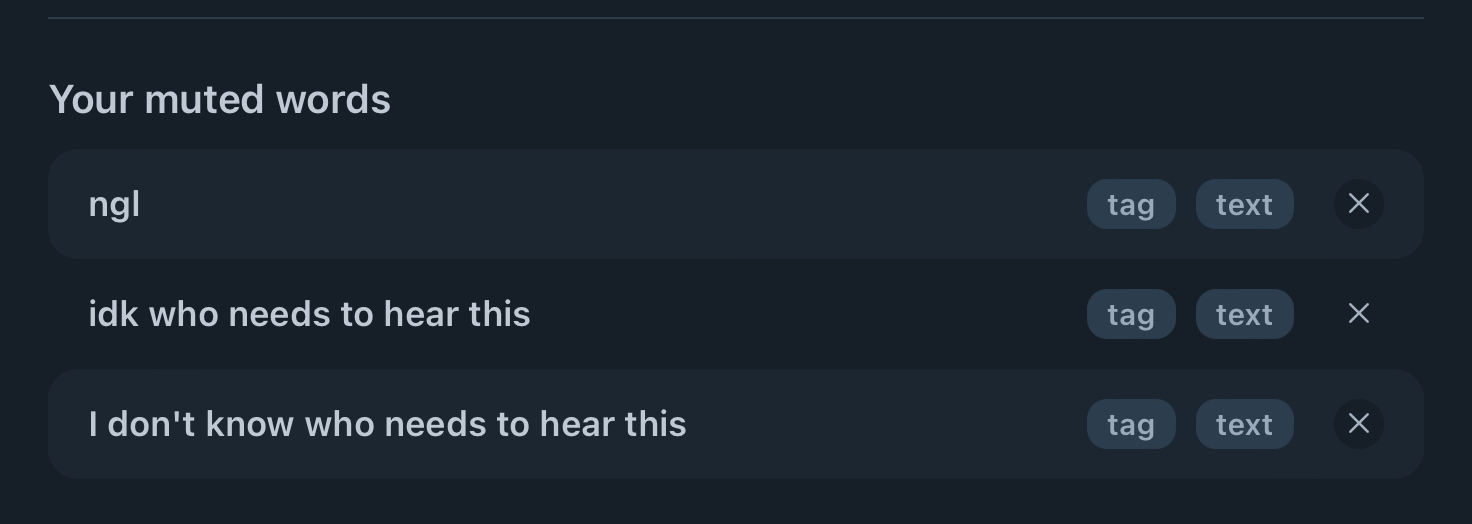1472x524 pixels.
Task: Click 'text' badge for 'I don't know' phrase
Action: (x=1244, y=424)
